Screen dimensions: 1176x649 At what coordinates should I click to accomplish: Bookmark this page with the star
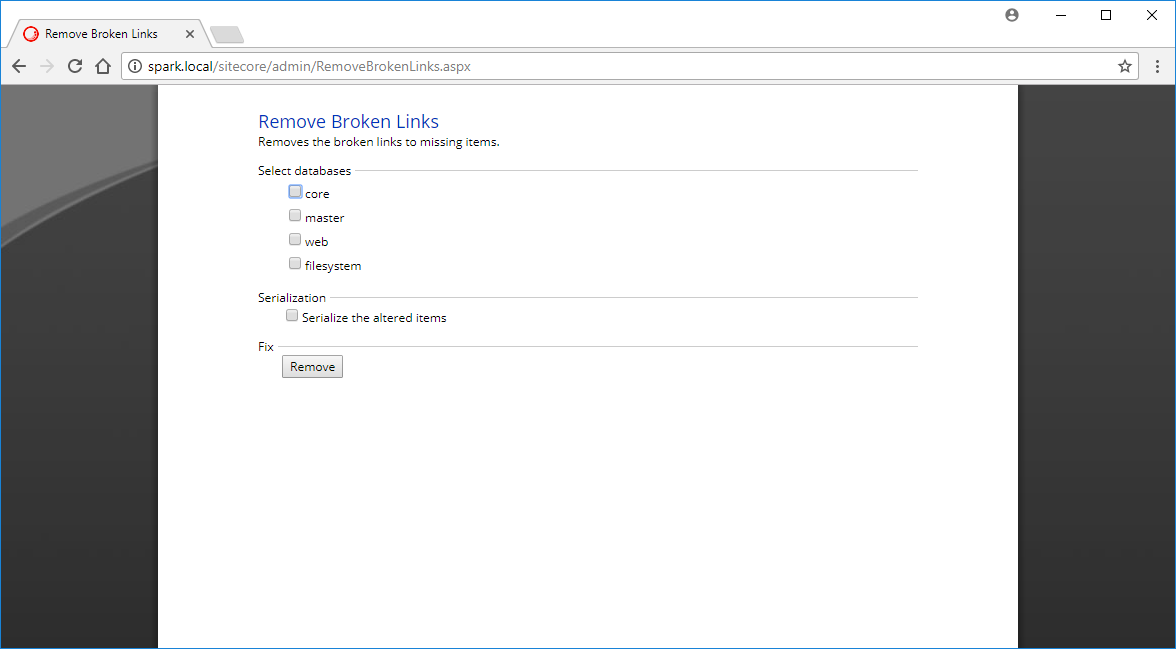[1124, 66]
